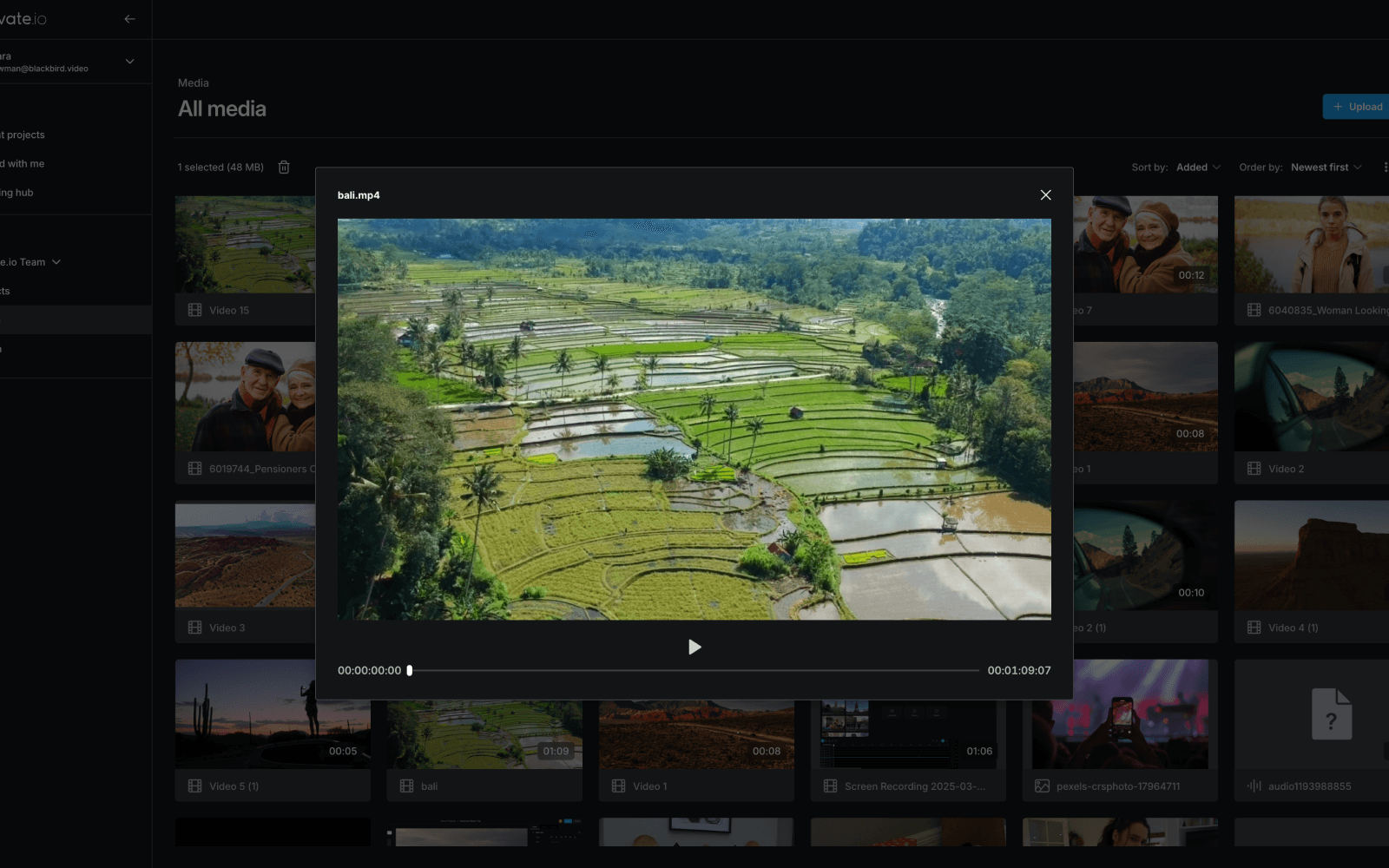The height and width of the screenshot is (868, 1389).
Task: Click the image icon beside pexels-crsphoto-17964711
Action: 1043,786
